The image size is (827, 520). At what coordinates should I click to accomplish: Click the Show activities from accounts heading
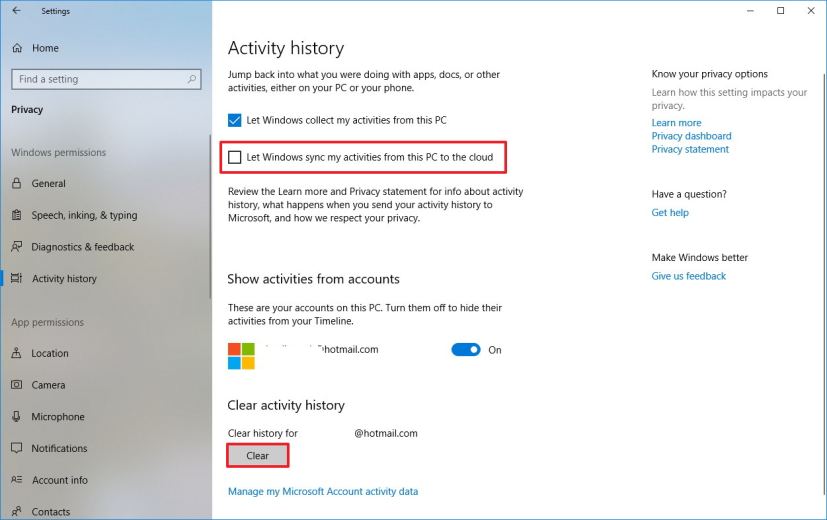pos(313,279)
